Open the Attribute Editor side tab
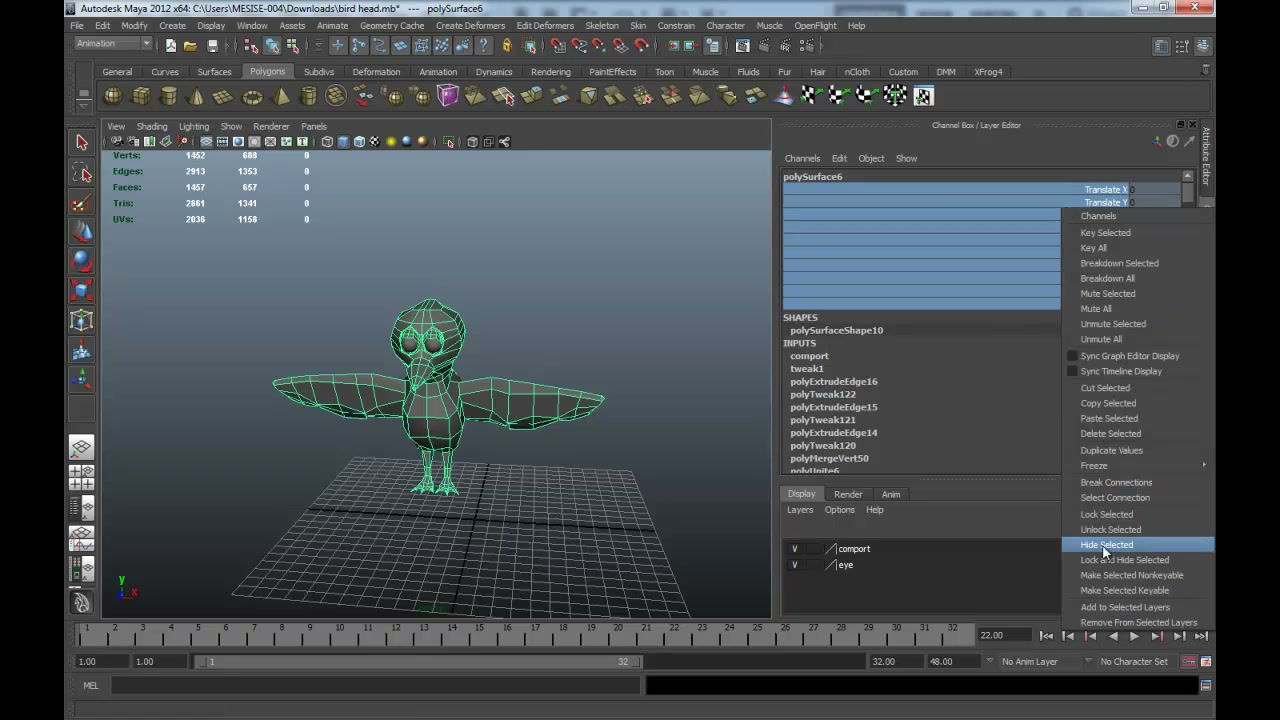The height and width of the screenshot is (720, 1280). [1206, 156]
